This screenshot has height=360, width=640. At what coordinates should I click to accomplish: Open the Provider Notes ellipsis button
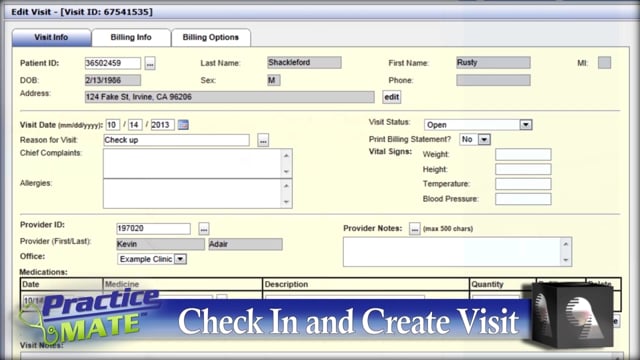pyautogui.click(x=414, y=229)
